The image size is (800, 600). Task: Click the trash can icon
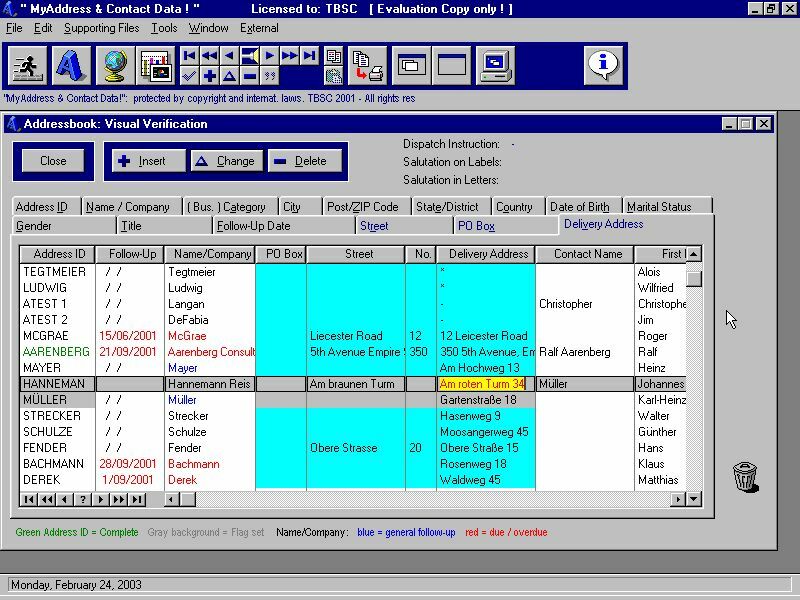coord(745,477)
